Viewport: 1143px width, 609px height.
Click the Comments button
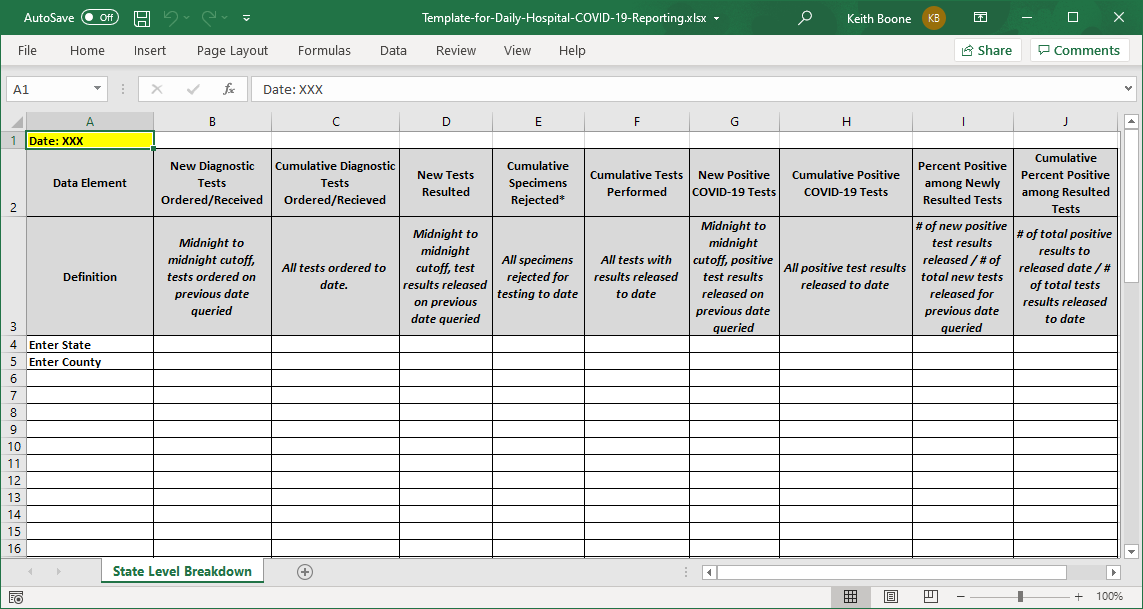pos(1080,50)
